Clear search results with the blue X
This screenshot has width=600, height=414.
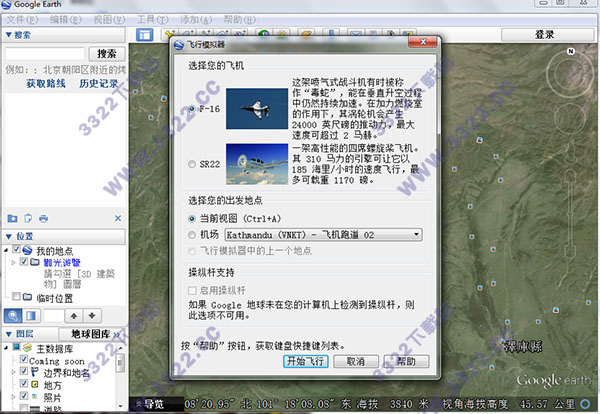tap(118, 218)
